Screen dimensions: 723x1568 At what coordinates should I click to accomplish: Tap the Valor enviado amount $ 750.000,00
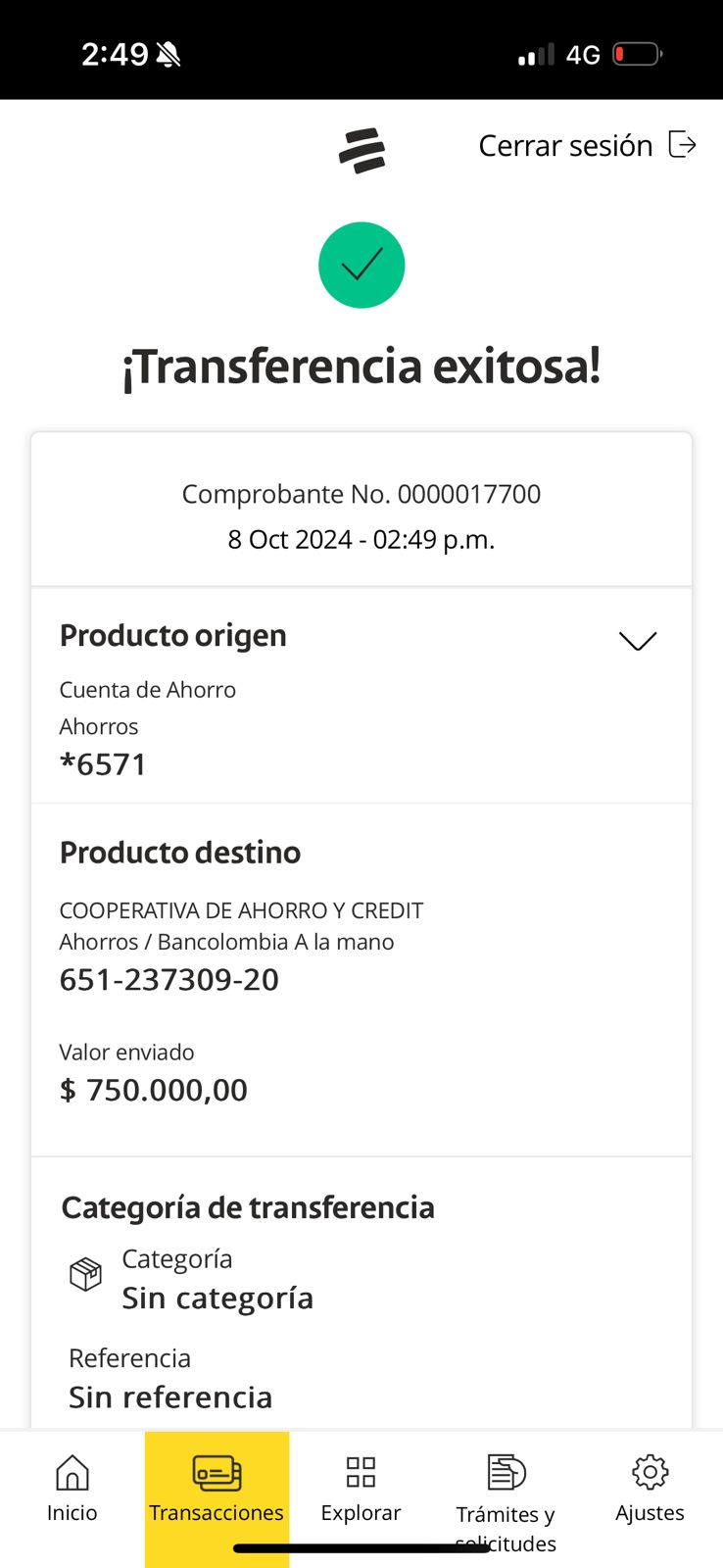(x=154, y=1090)
